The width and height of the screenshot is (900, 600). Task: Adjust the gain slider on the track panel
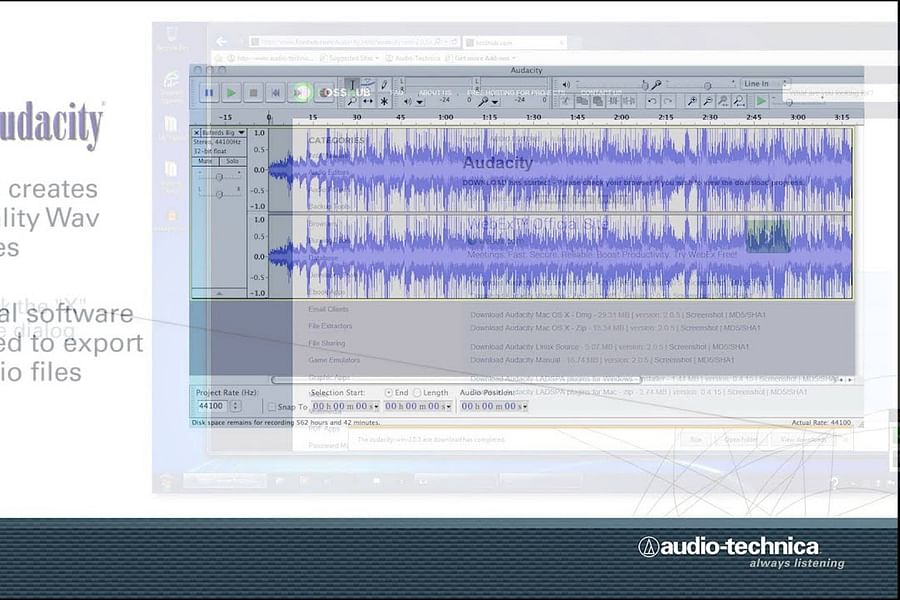[x=220, y=175]
